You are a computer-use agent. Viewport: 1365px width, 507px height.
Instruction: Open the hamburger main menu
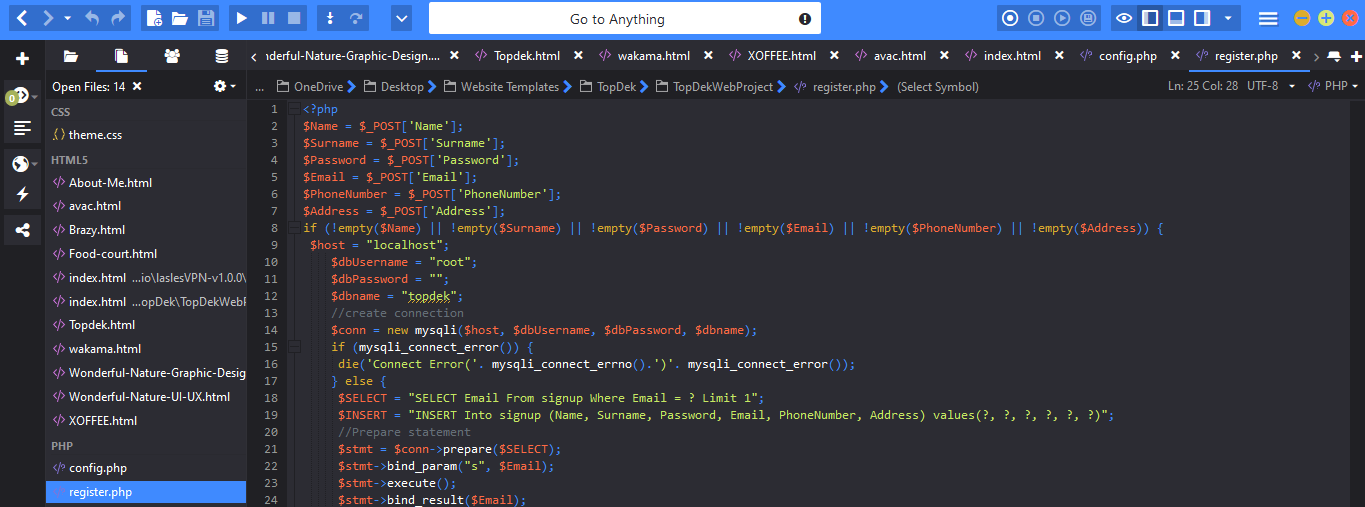tap(1267, 18)
